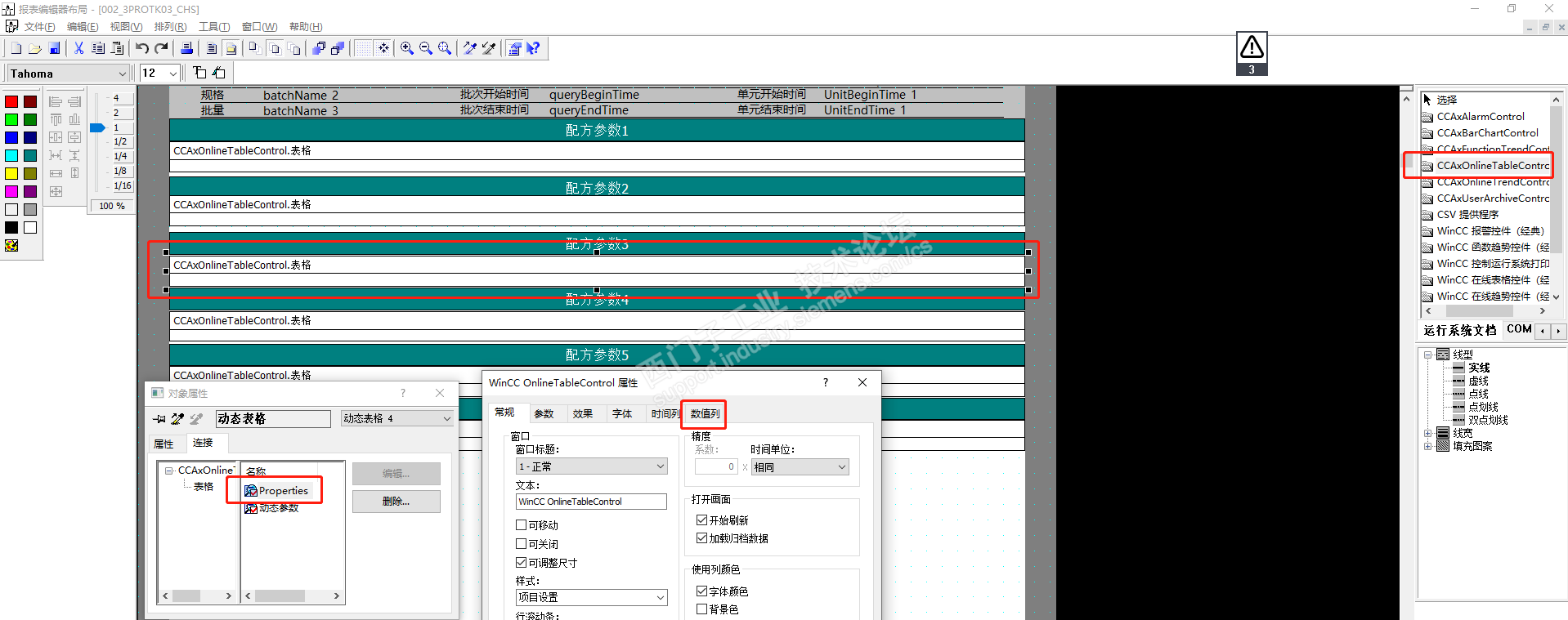This screenshot has width=1568, height=620.
Task: Open object properties from the toolbar
Action: 514,48
